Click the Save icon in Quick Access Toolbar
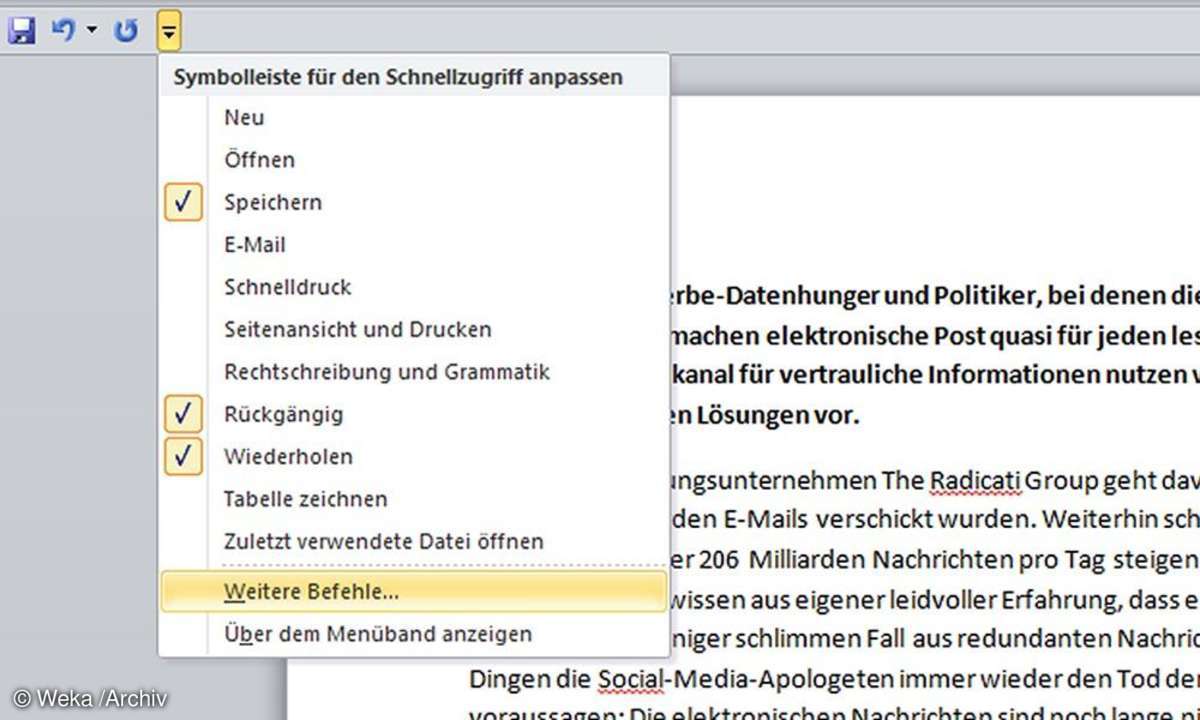This screenshot has height=720, width=1200. [21, 31]
